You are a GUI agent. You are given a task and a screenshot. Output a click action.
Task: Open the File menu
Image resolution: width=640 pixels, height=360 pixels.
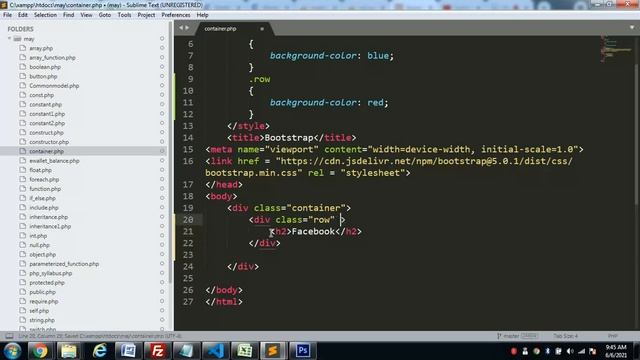7,15
